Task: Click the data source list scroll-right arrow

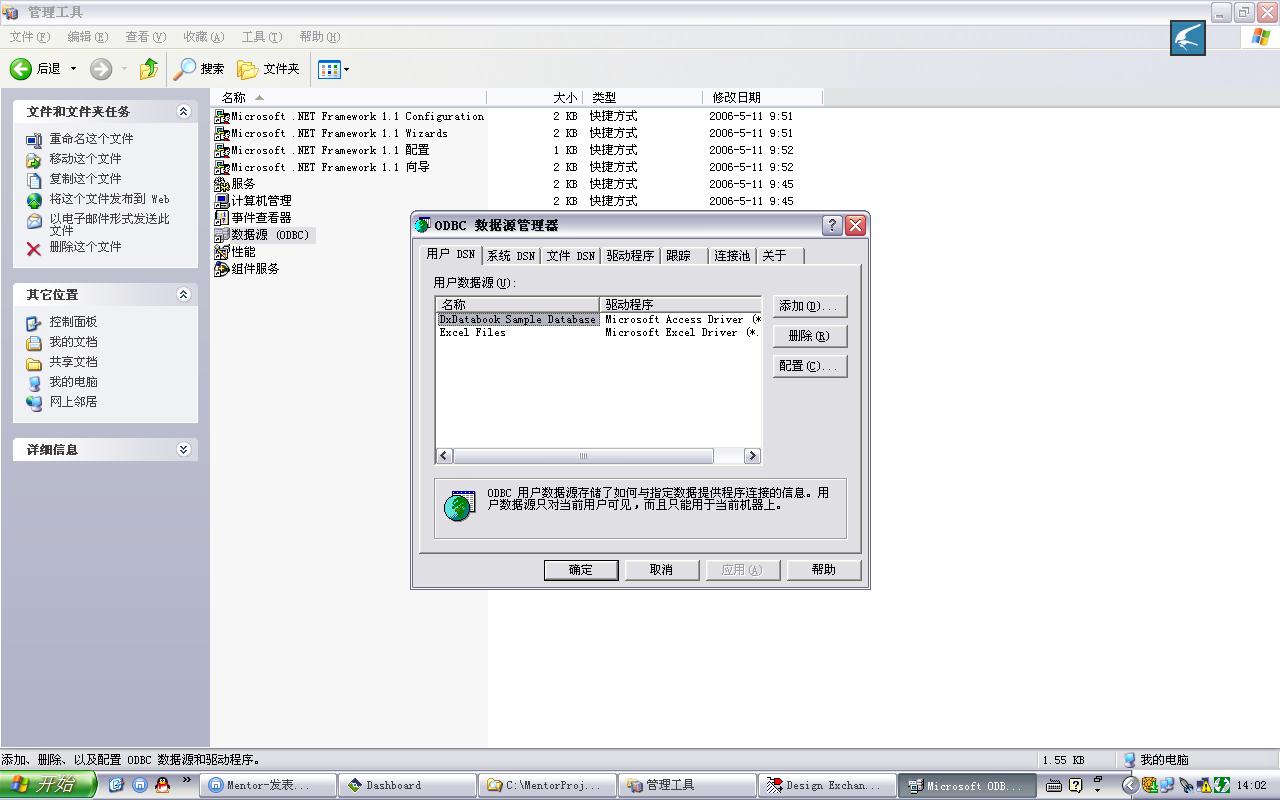Action: pos(752,456)
